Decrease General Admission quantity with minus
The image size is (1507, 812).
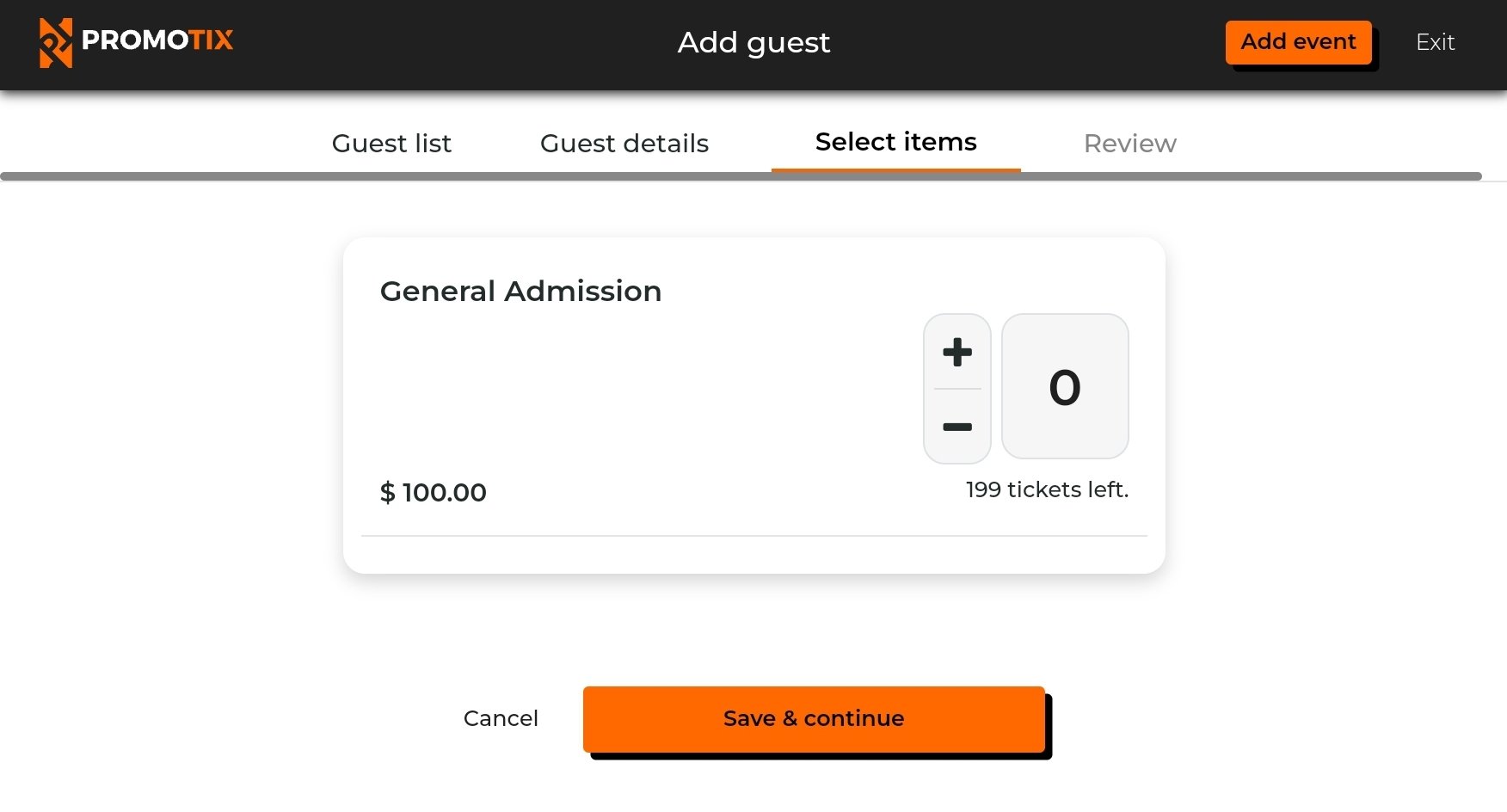click(957, 427)
